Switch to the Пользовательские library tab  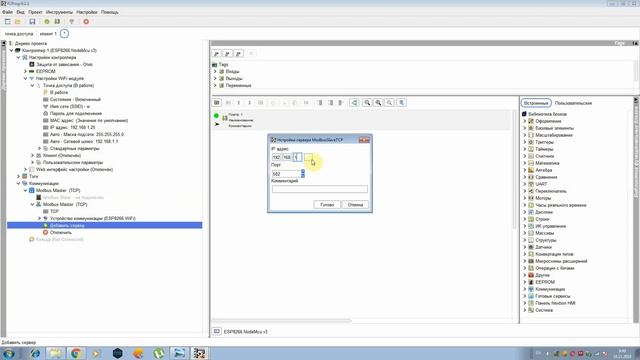point(573,103)
